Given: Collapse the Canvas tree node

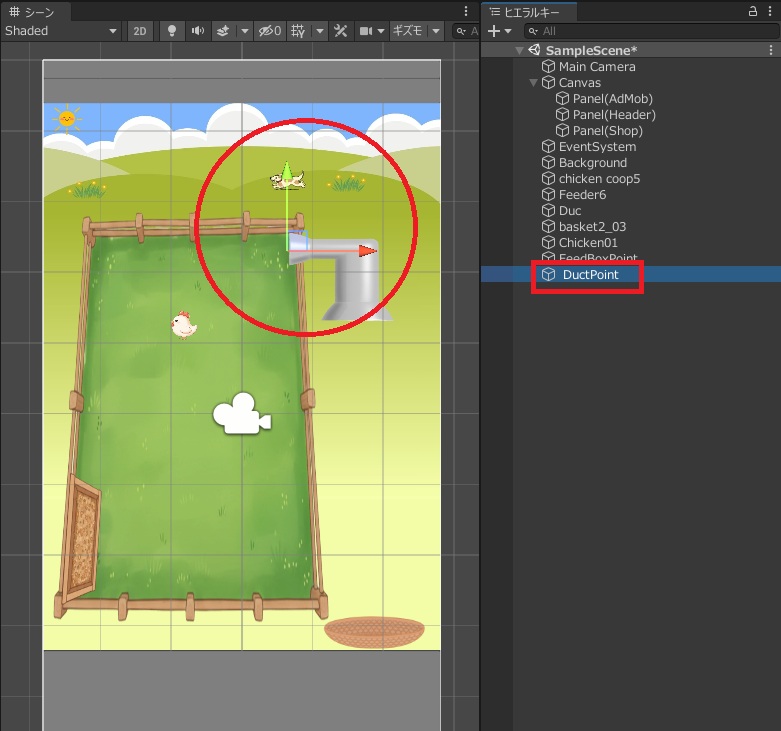Looking at the screenshot, I should point(534,83).
